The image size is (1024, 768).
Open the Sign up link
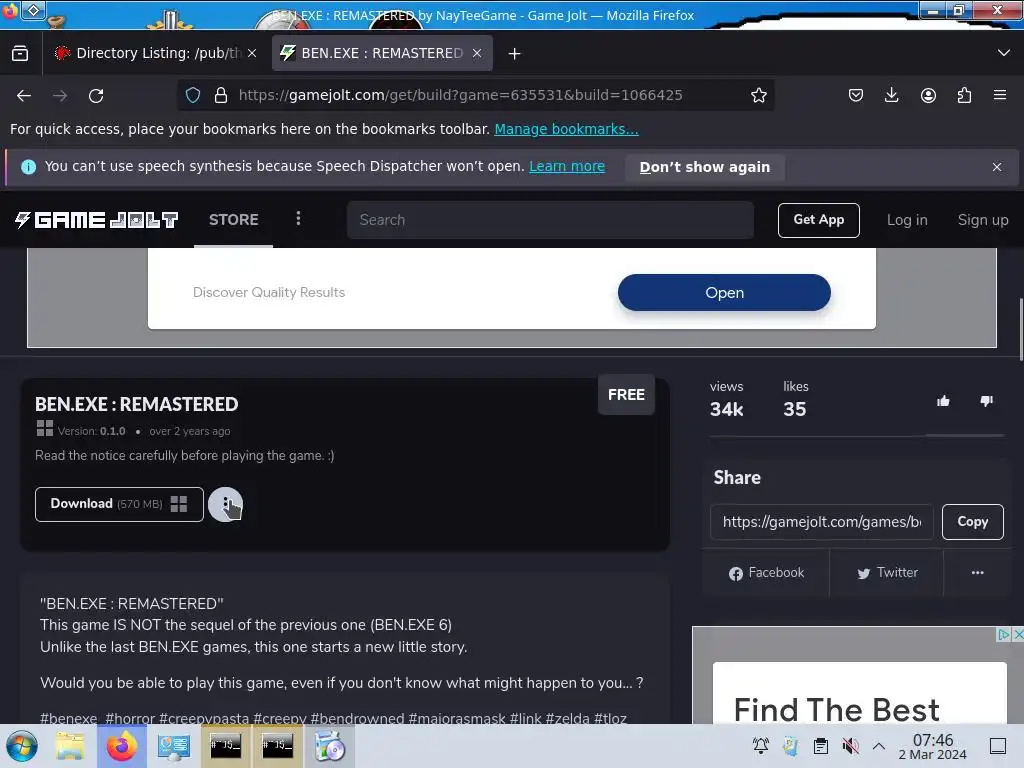983,220
